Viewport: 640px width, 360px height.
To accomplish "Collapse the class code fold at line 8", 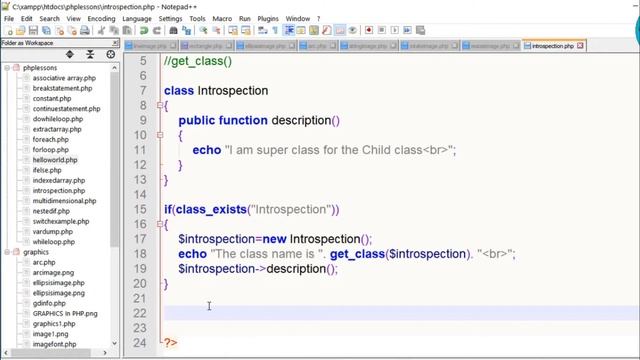I will (x=160, y=105).
